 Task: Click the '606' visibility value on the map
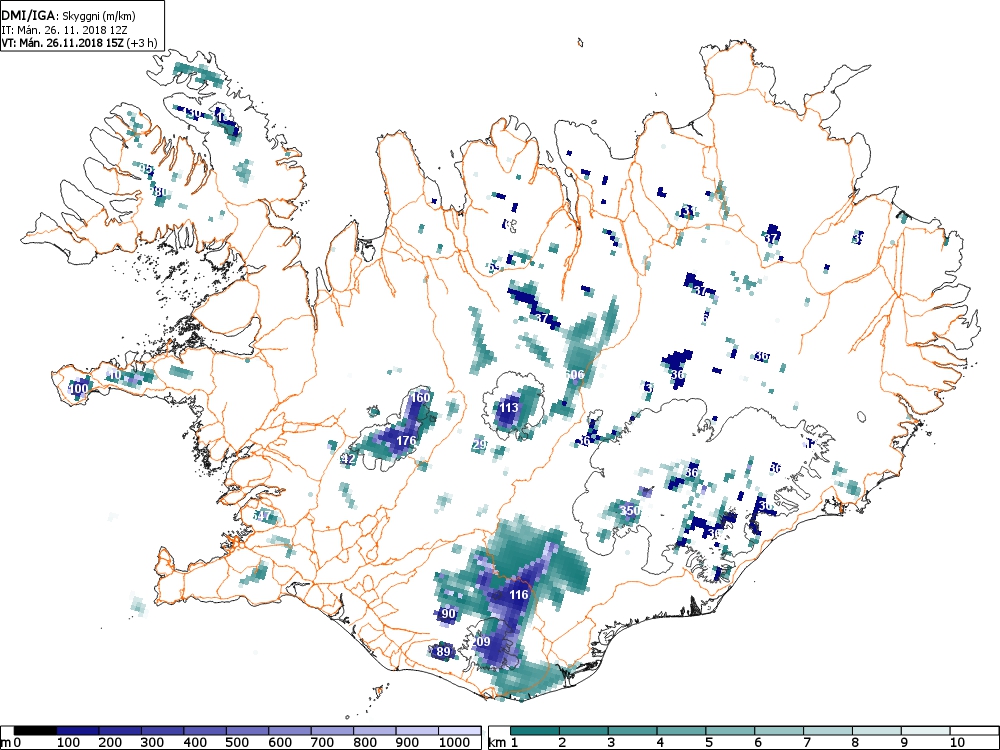point(575,374)
